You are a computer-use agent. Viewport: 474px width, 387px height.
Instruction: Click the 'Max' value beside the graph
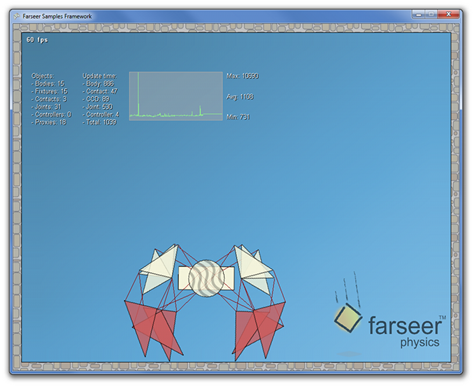243,76
